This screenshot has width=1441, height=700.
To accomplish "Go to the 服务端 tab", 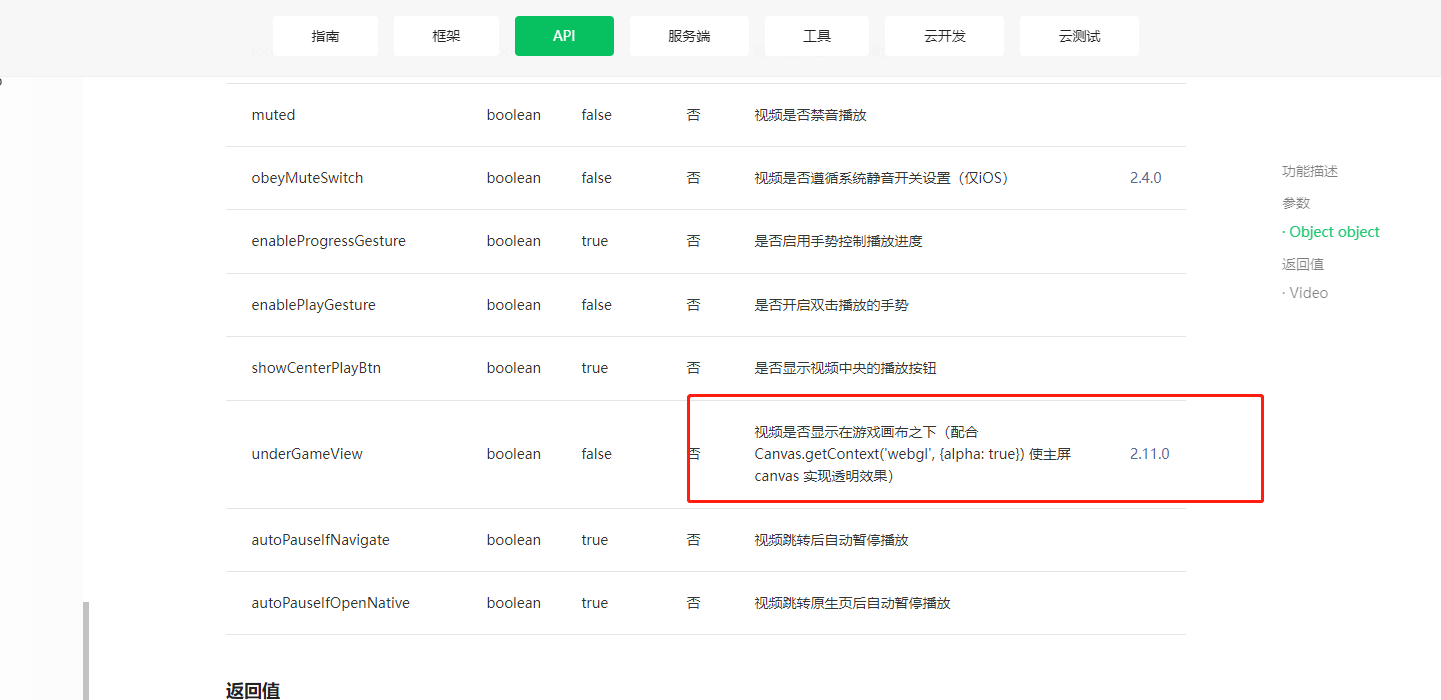I will (689, 36).
